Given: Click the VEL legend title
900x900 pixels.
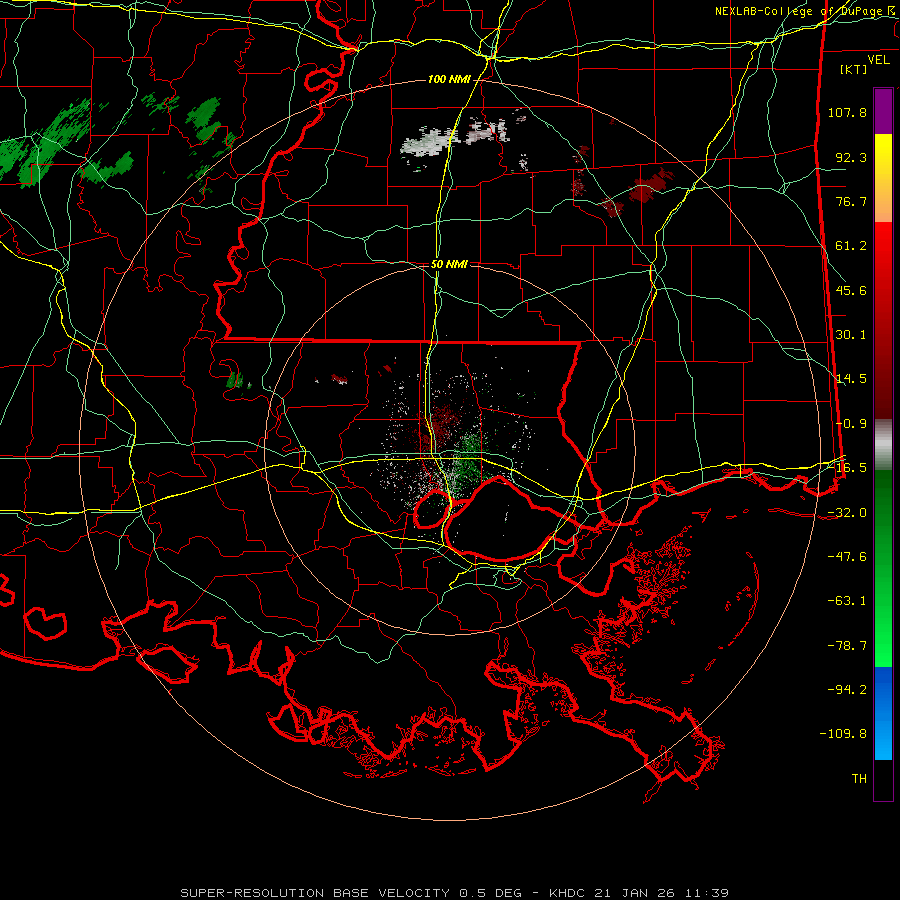Looking at the screenshot, I should pyautogui.click(x=878, y=60).
